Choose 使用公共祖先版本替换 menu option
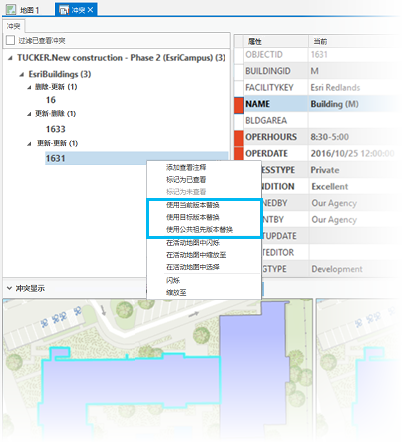The image size is (402, 443). (199, 230)
